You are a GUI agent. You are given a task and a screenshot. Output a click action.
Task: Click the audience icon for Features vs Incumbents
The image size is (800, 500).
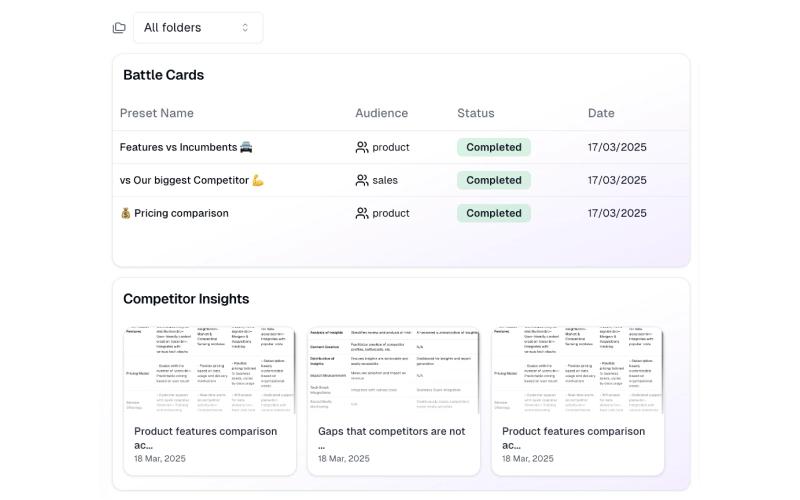[x=362, y=147]
